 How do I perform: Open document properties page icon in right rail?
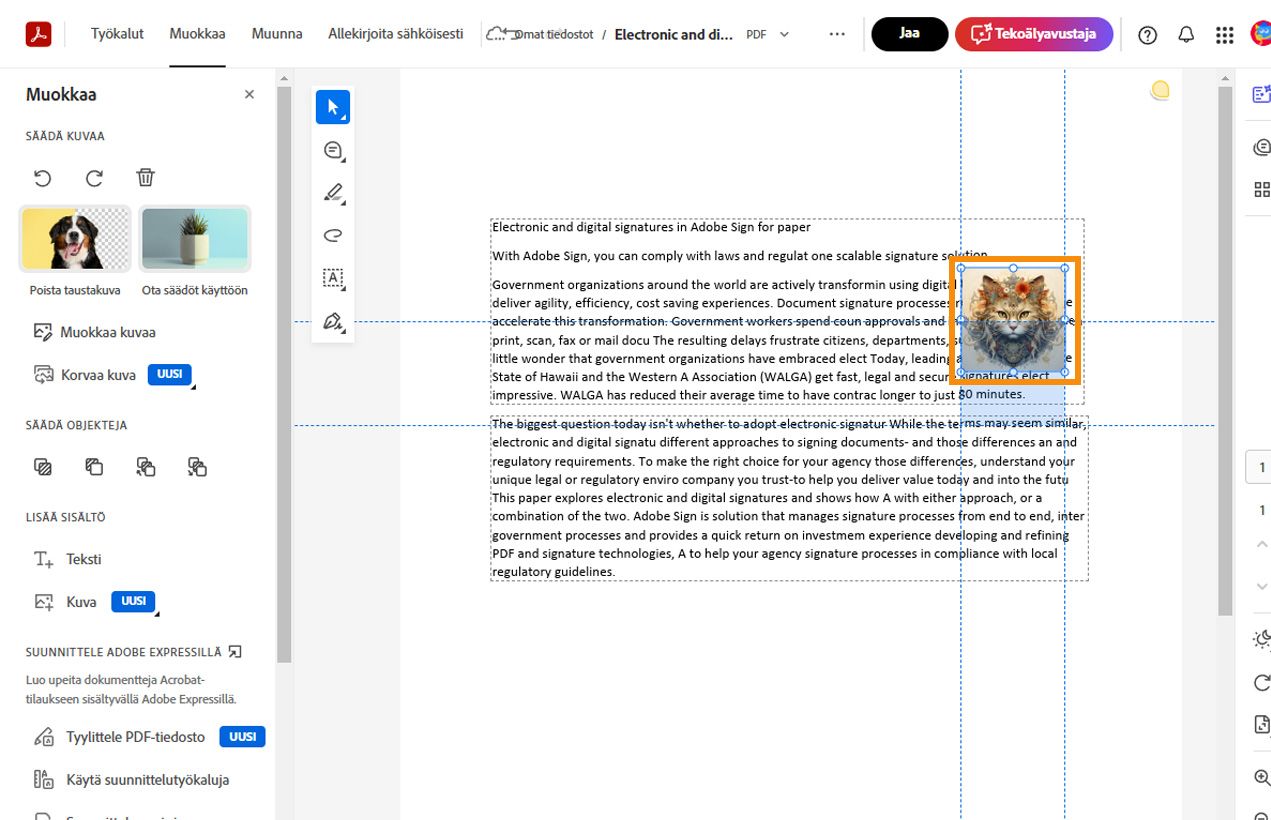point(1261,725)
